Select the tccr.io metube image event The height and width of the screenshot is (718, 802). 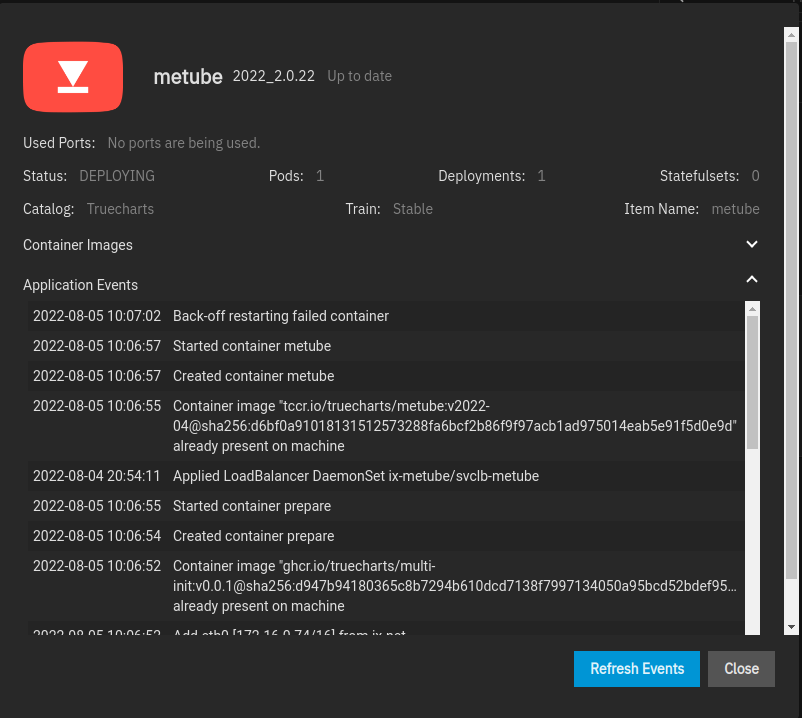pos(386,426)
